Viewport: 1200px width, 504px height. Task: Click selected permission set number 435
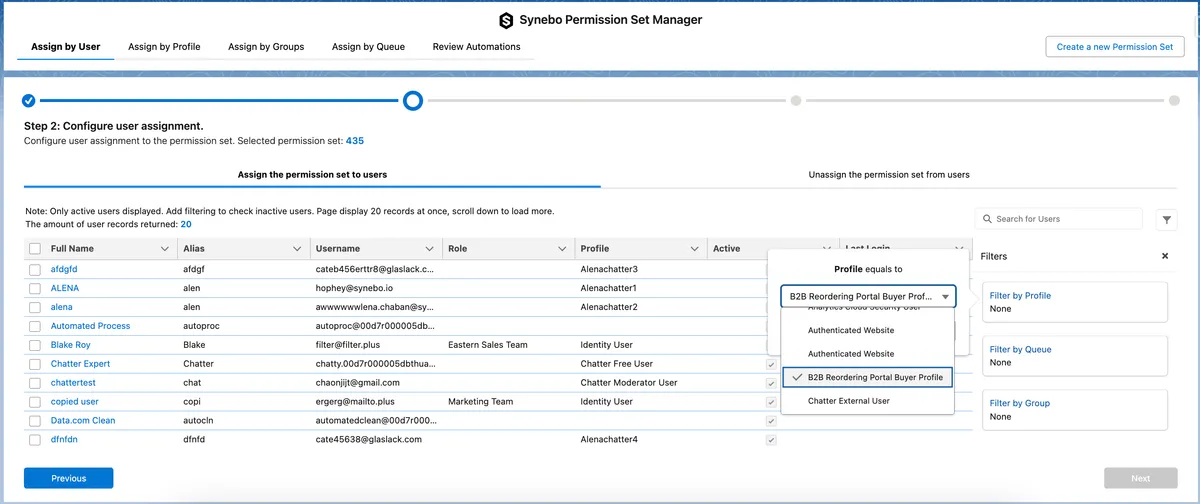[x=354, y=141]
